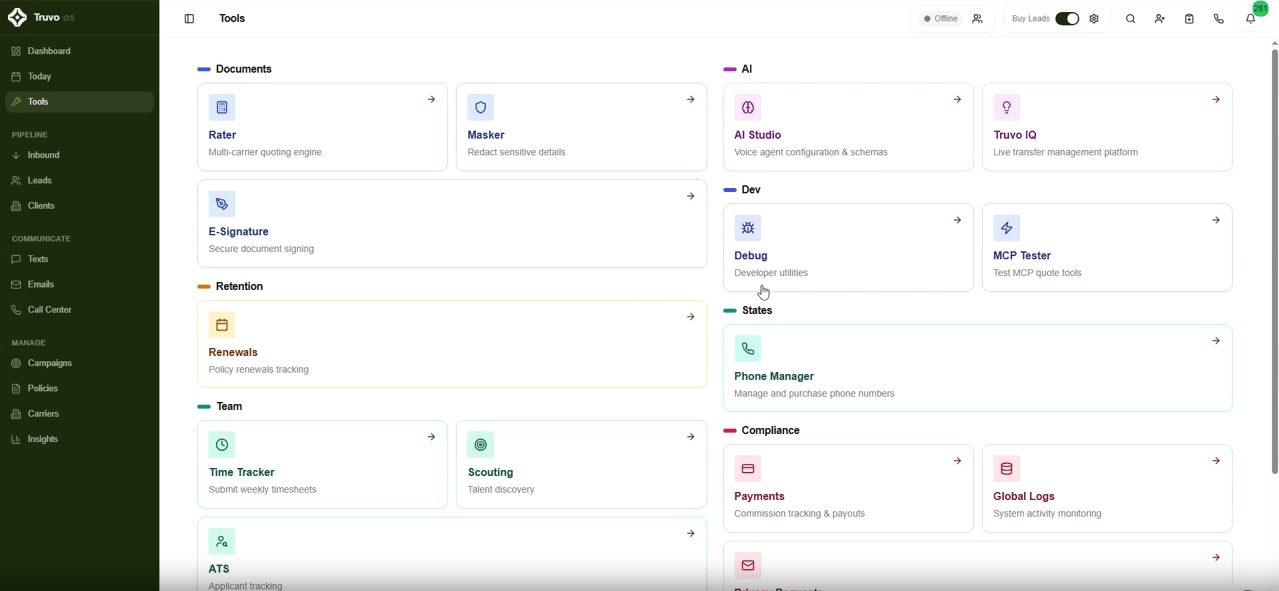1279x591 pixels.
Task: Click arrow on the Renewals card
Action: pyautogui.click(x=690, y=317)
